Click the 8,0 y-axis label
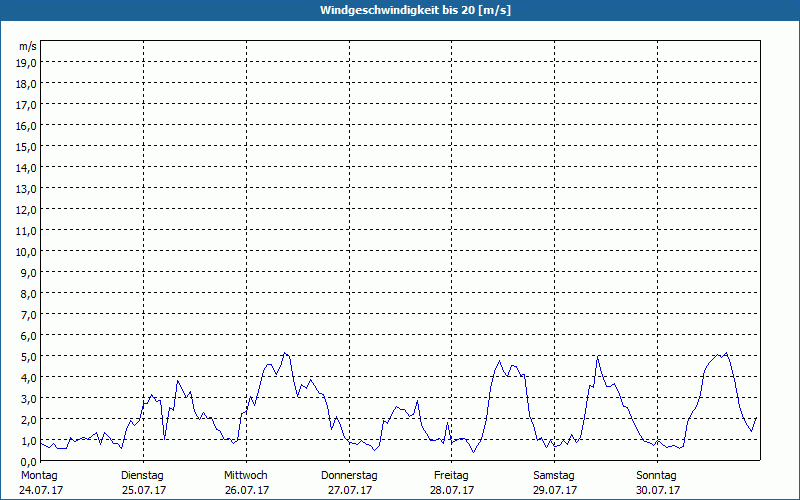The image size is (800, 500). [x=29, y=294]
